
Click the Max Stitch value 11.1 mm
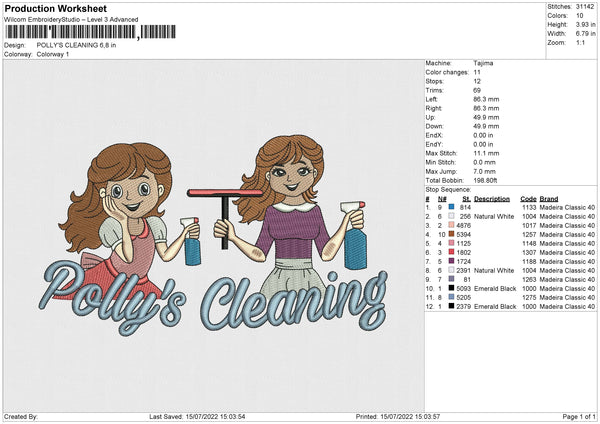pos(486,153)
